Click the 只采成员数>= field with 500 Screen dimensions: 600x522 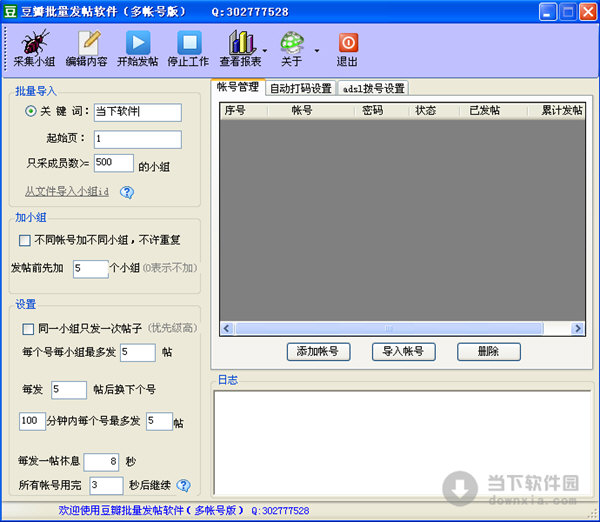[x=114, y=163]
